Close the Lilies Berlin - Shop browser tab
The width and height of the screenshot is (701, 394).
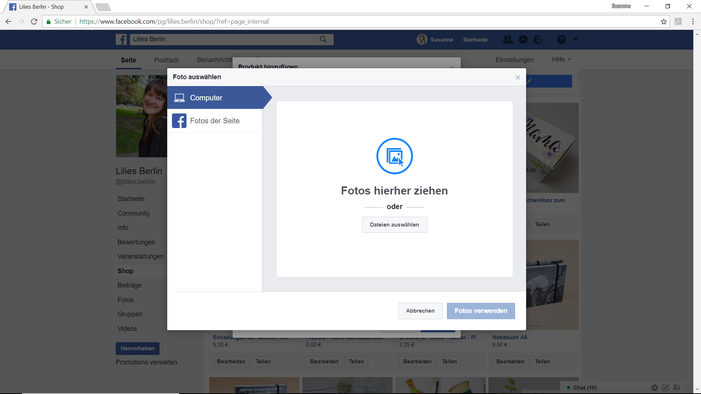point(86,7)
